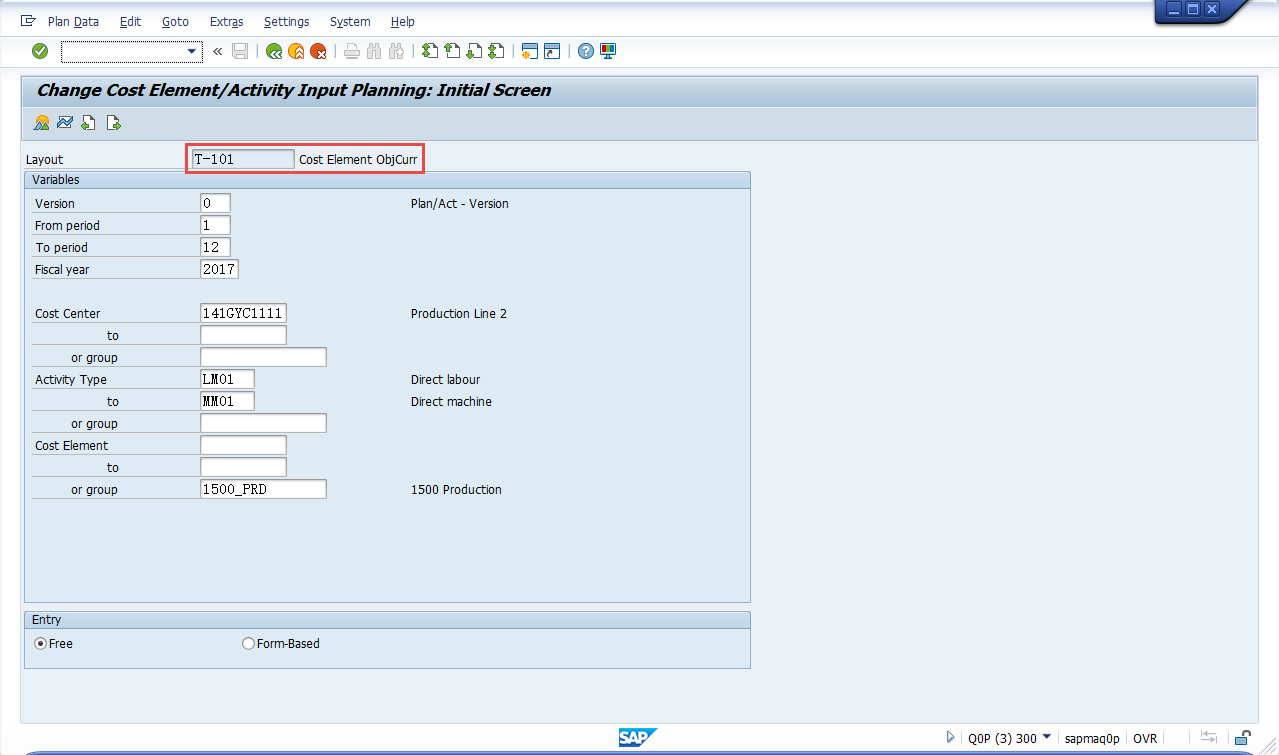The height and width of the screenshot is (755, 1279).
Task: Click the Cost Center field 141GYC1111
Action: pyautogui.click(x=243, y=313)
